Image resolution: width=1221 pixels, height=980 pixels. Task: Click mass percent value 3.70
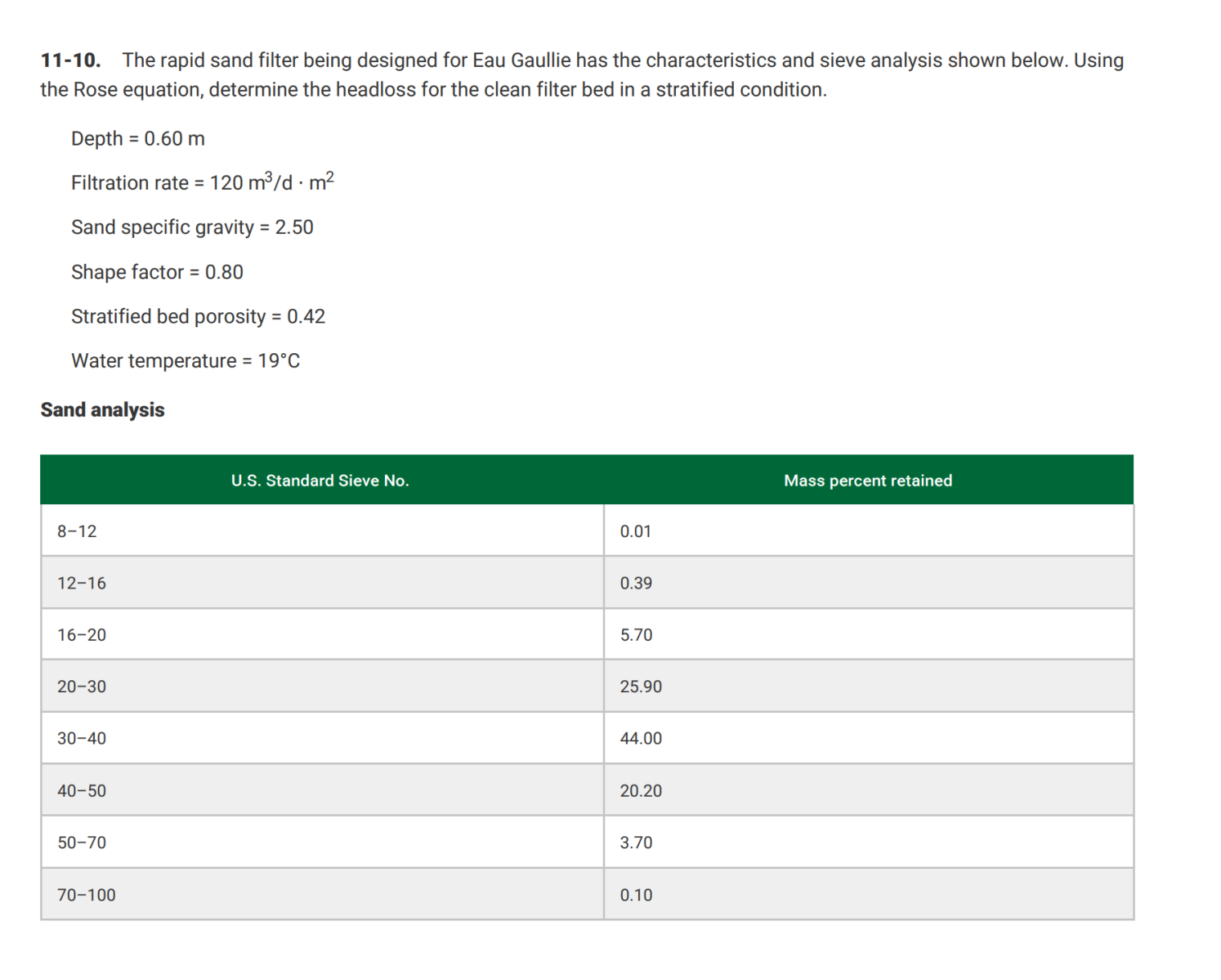point(636,842)
